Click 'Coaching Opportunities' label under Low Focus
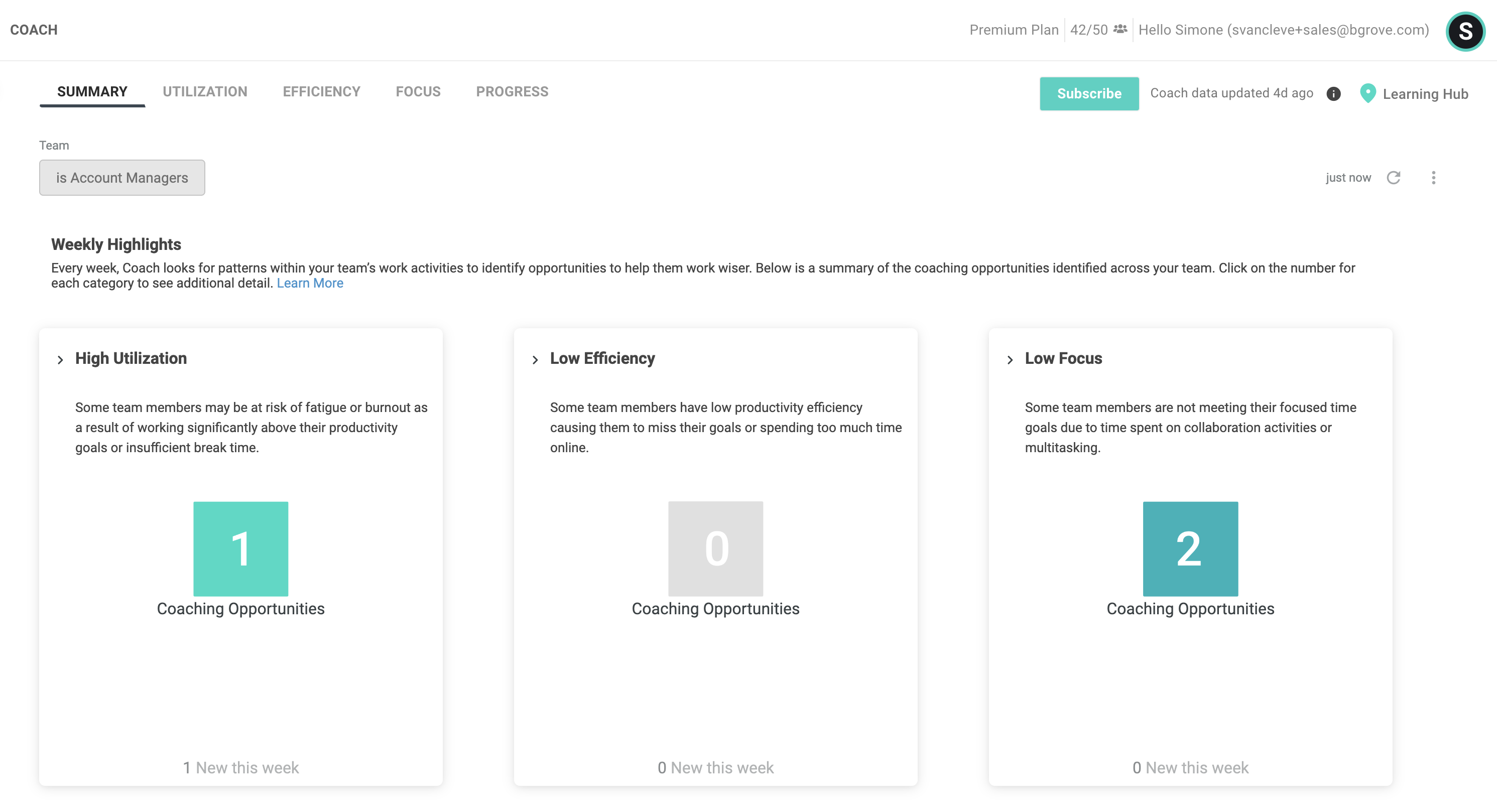Image resolution: width=1497 pixels, height=812 pixels. coord(1190,609)
